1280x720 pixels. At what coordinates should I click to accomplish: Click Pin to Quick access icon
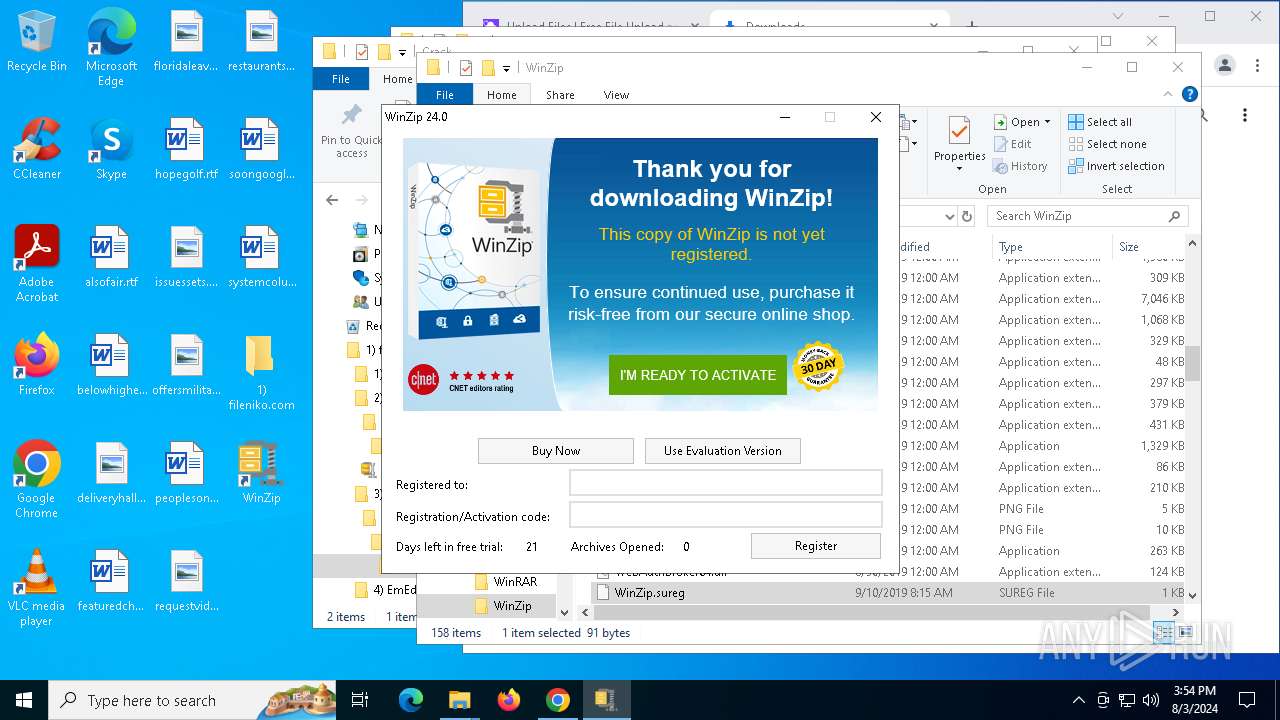coord(352,131)
